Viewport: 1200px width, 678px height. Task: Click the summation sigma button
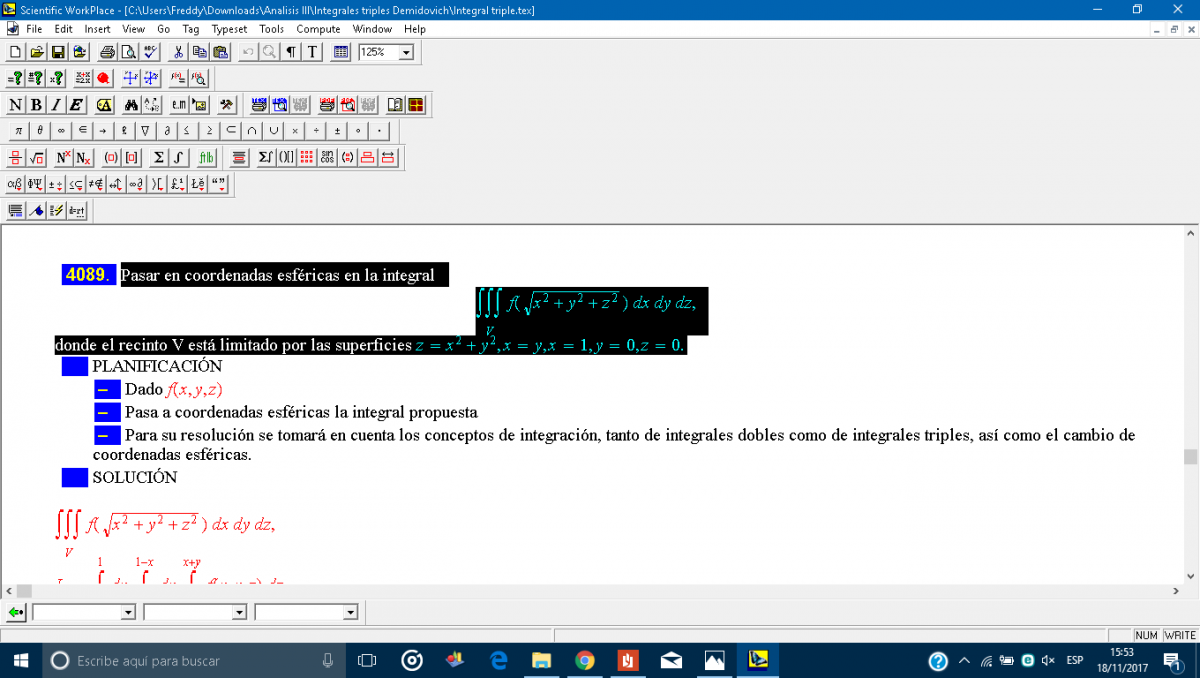(x=158, y=158)
